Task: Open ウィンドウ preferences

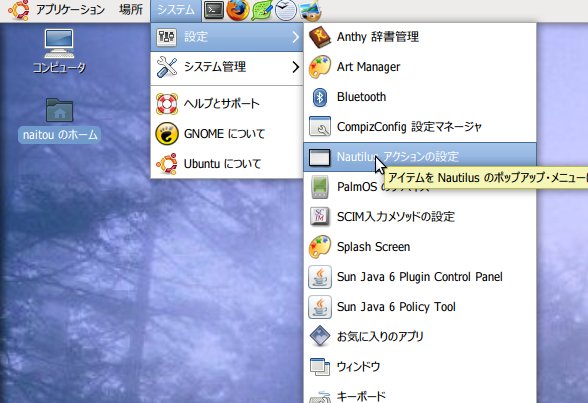Action: coord(420,367)
